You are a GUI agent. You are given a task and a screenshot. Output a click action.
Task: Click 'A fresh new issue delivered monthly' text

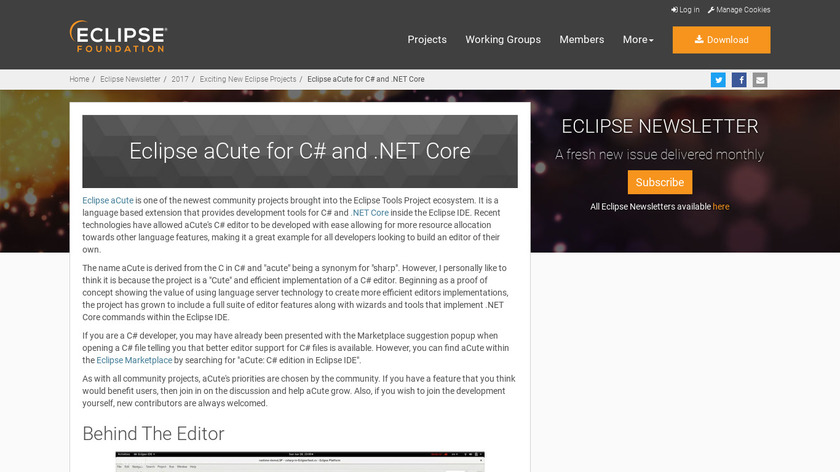pos(660,154)
